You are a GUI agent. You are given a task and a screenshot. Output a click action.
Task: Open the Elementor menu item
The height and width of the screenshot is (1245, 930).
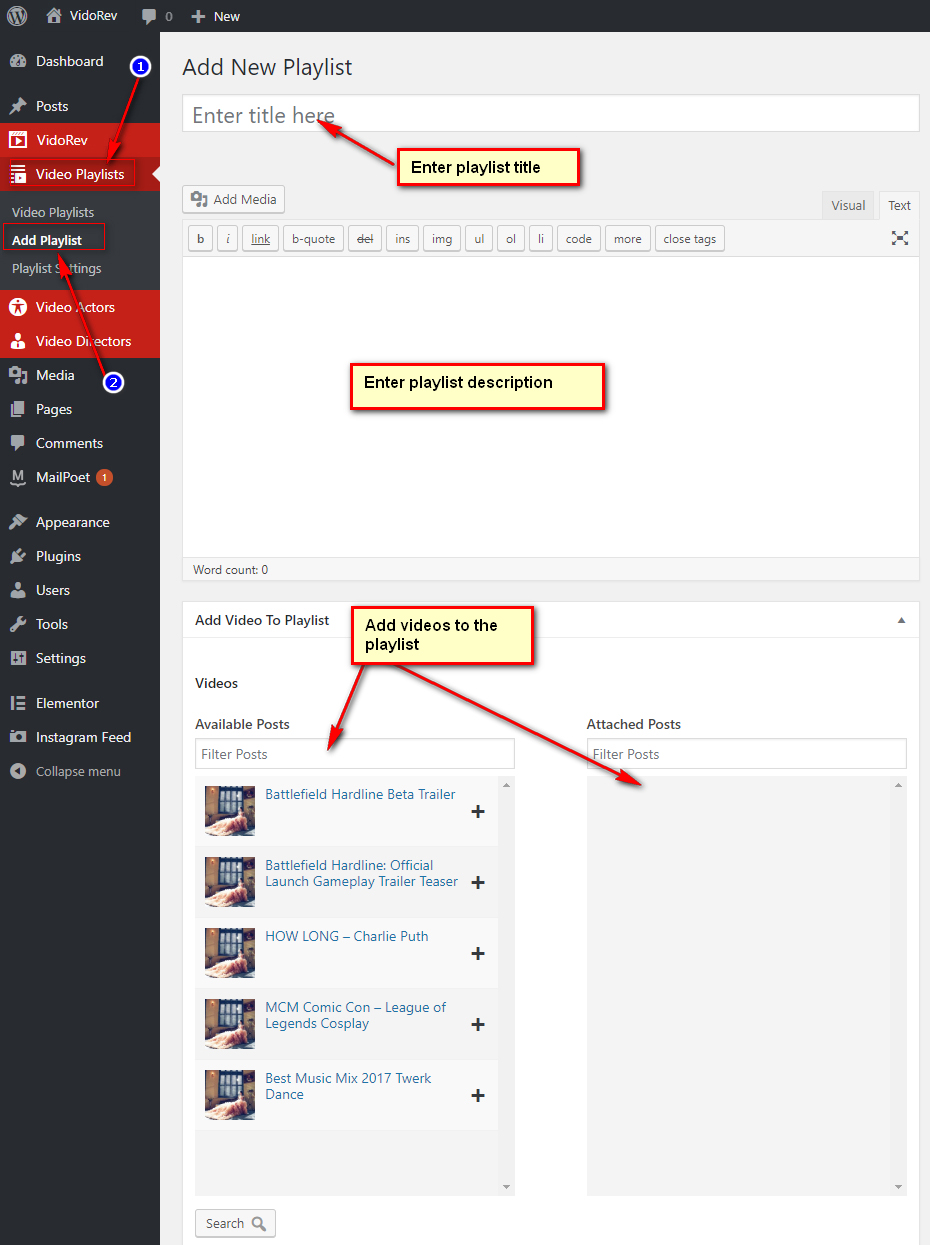pos(67,703)
